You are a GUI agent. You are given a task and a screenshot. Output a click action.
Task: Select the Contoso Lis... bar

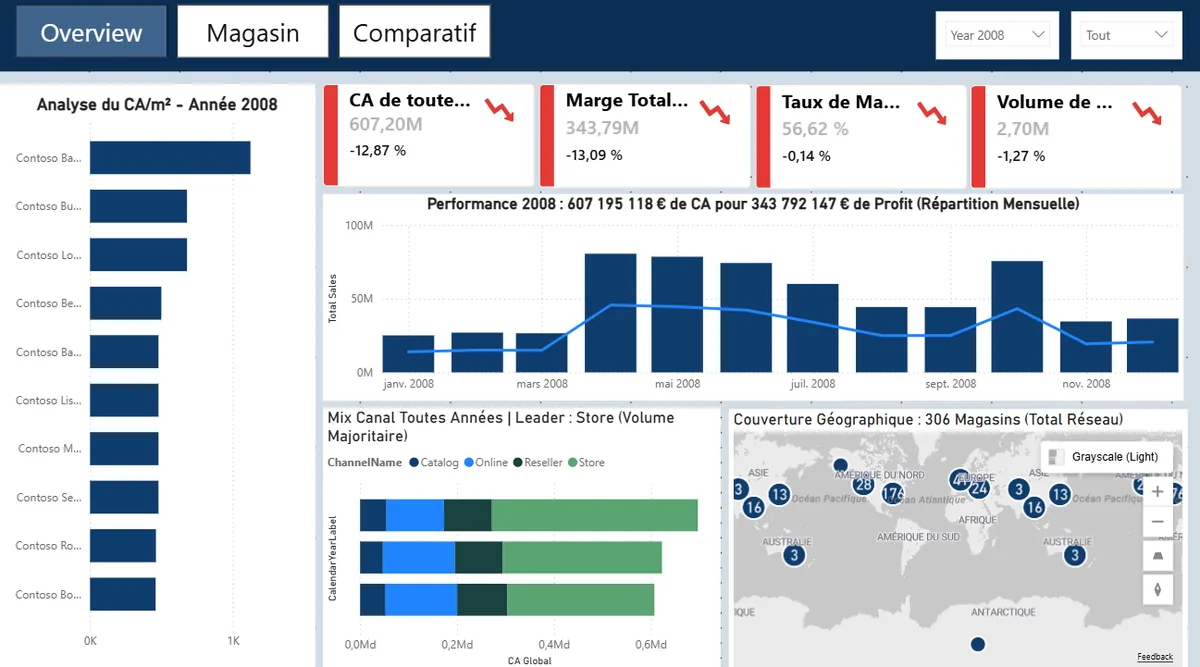[124, 400]
